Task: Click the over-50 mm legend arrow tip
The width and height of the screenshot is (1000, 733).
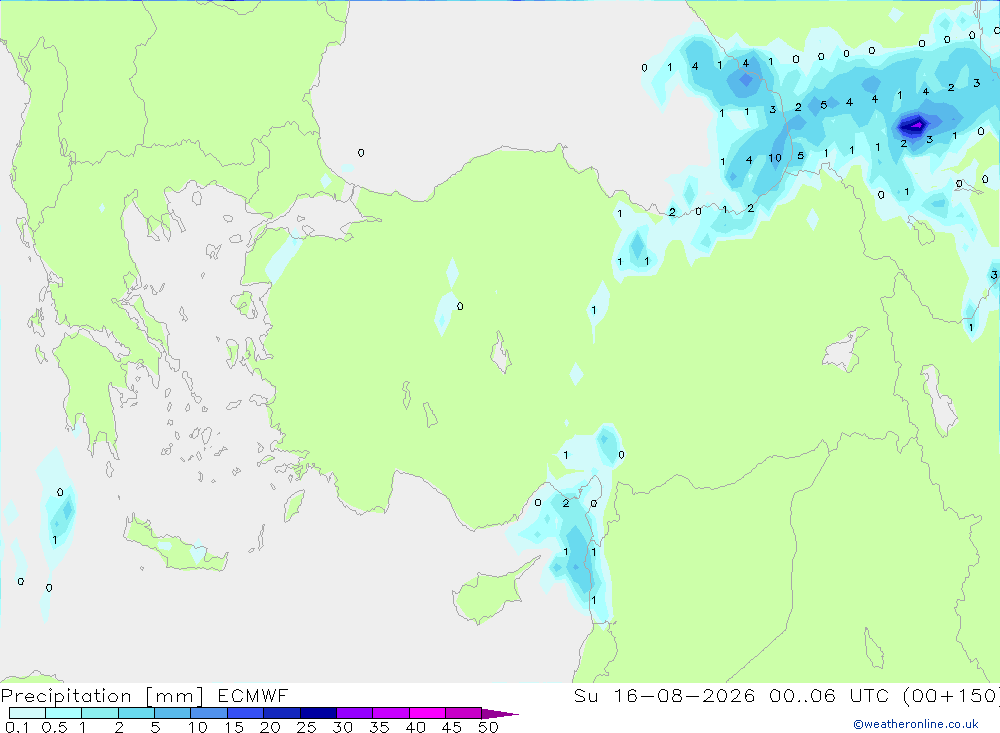Action: [500, 713]
